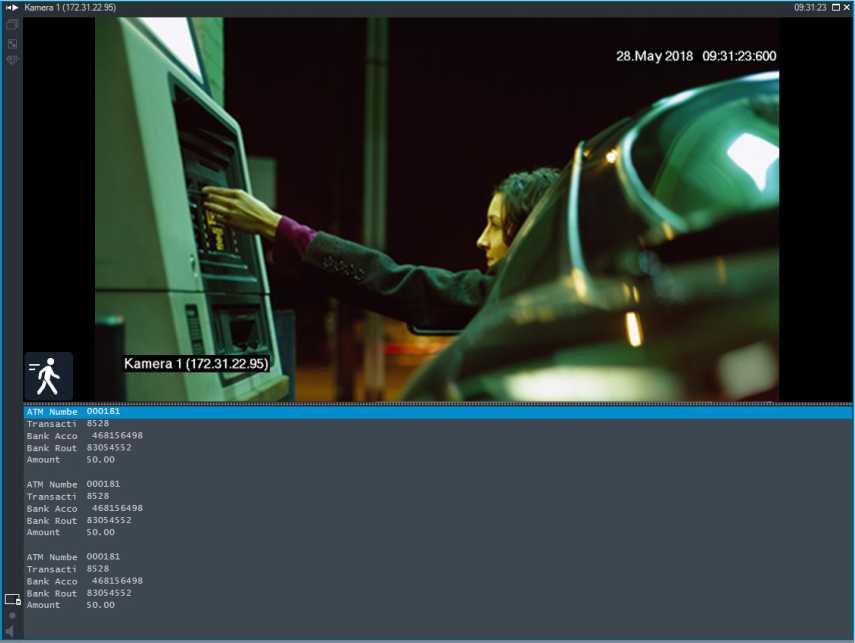Click the third left sidebar icon below zoom

click(x=12, y=60)
